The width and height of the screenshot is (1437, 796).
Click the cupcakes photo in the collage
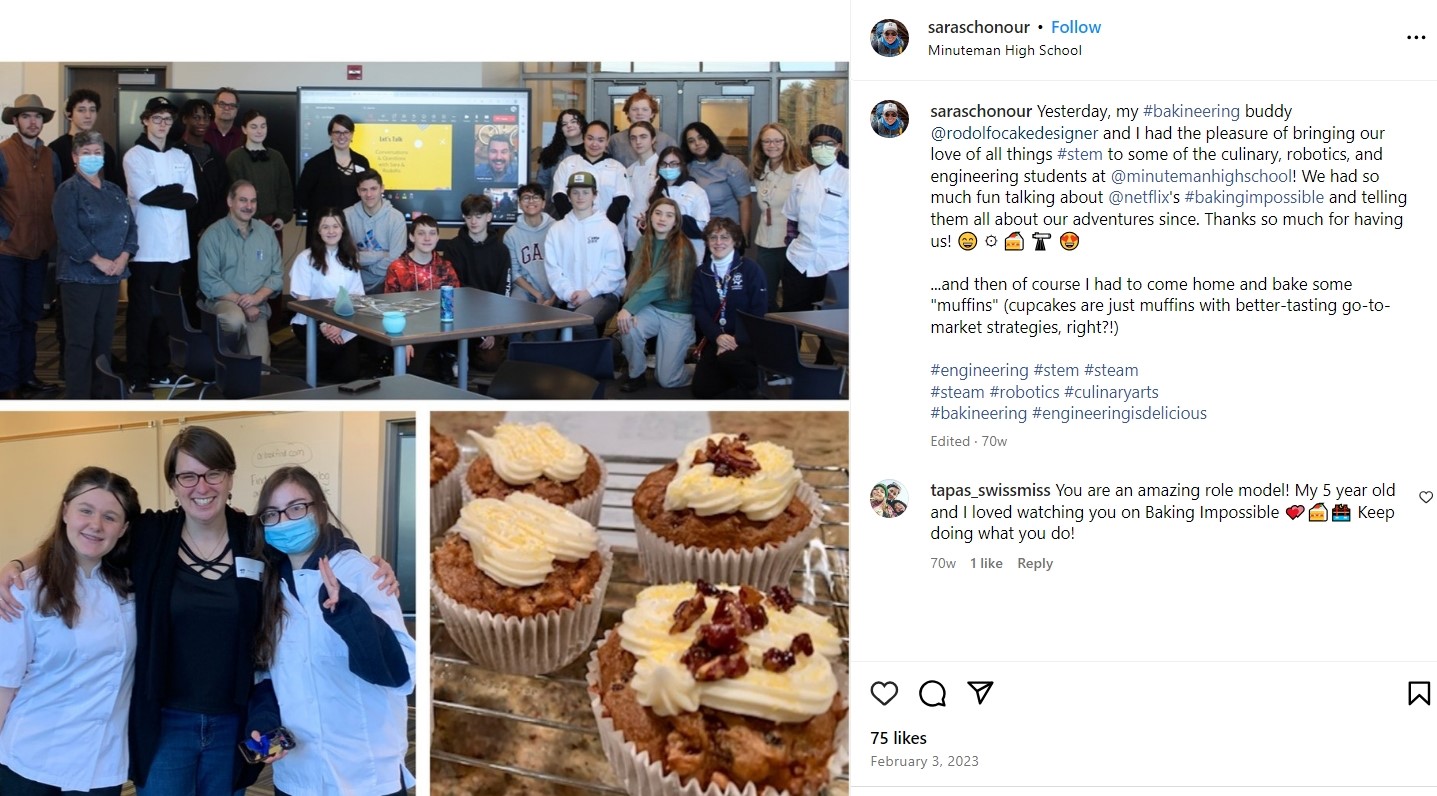[639, 603]
